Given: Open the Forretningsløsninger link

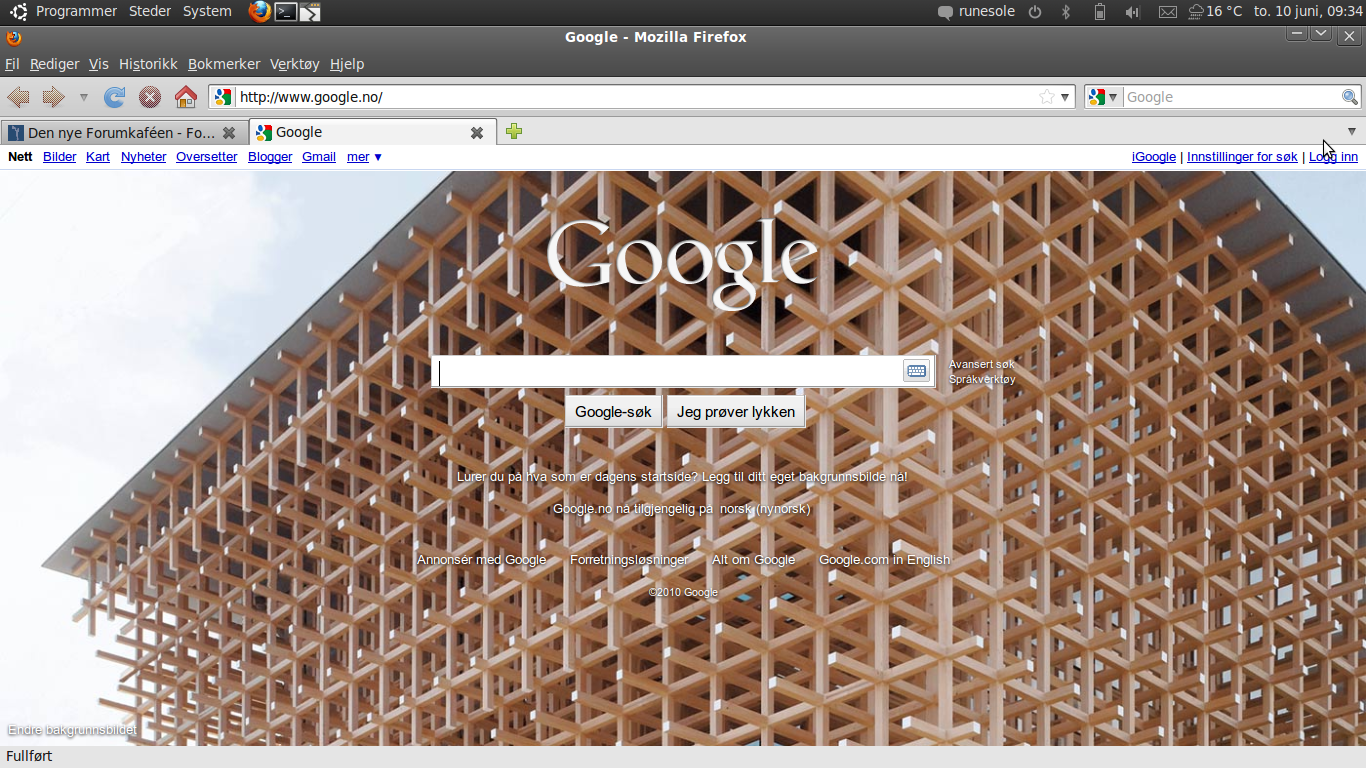Looking at the screenshot, I should tap(629, 560).
